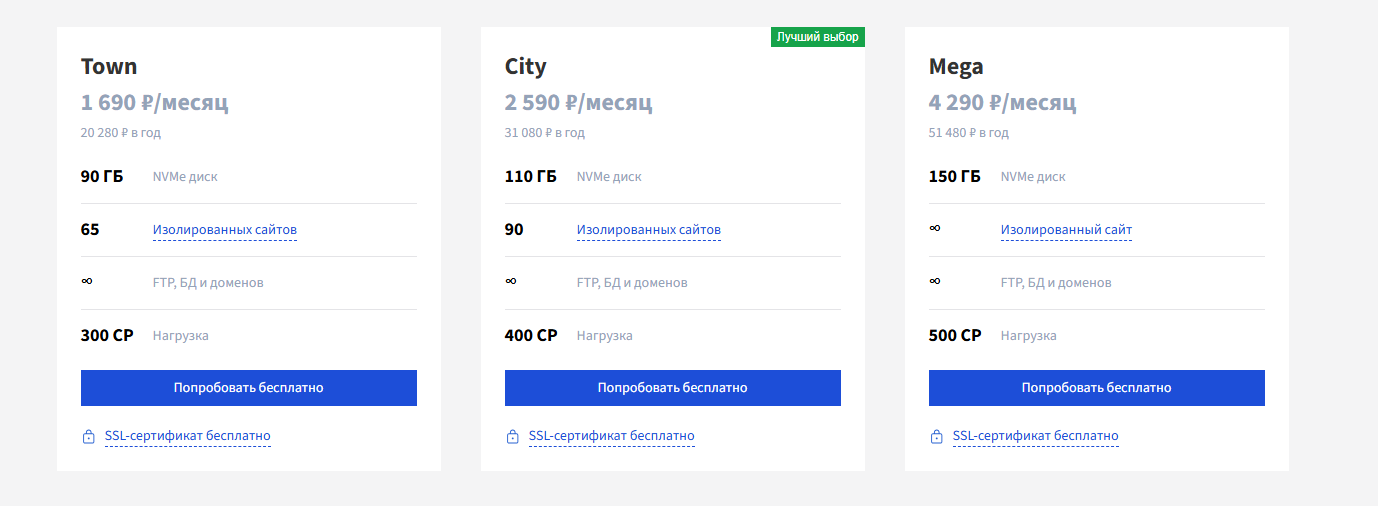
Task: Open Изолированный сайт link in Mega card
Action: click(1066, 230)
